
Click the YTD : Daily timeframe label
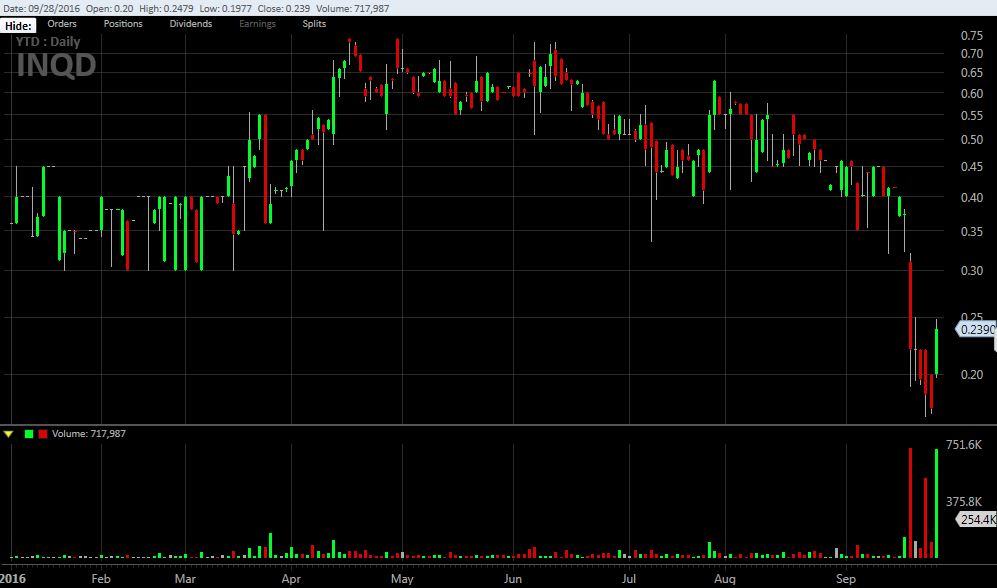[47, 42]
